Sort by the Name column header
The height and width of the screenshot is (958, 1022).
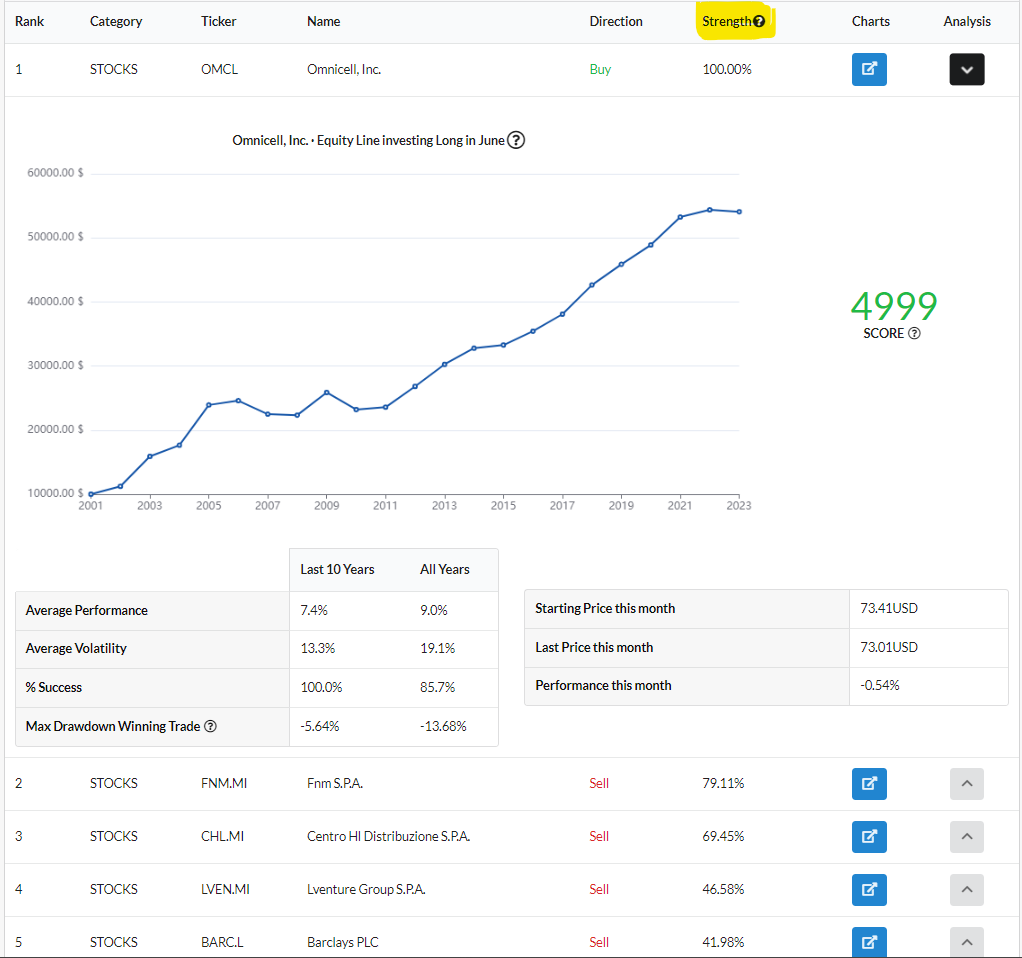click(x=323, y=22)
